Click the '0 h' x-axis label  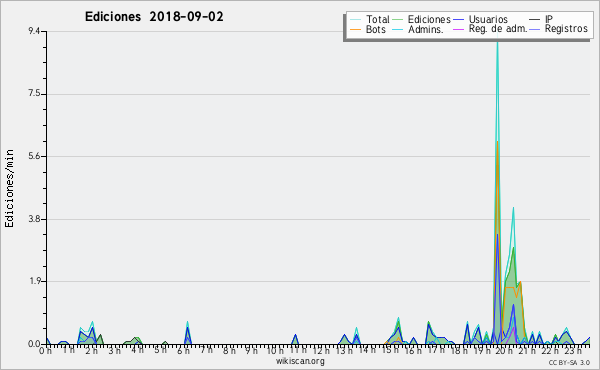[46, 351]
